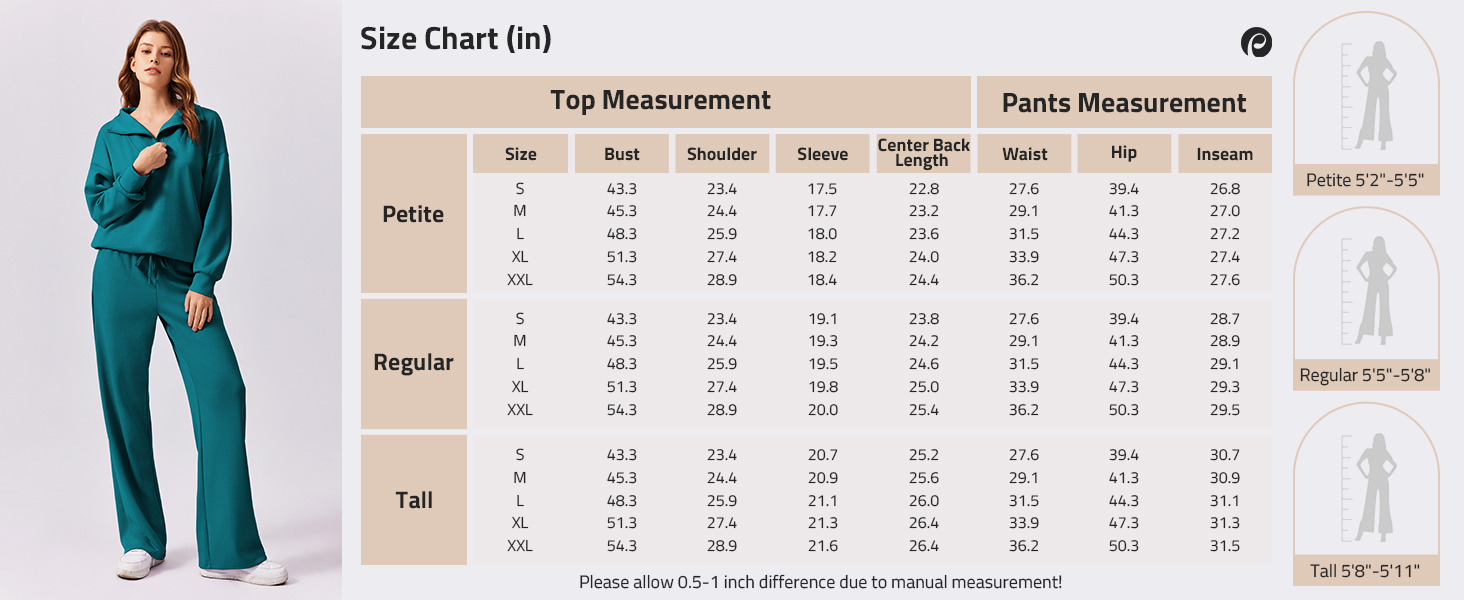This screenshot has width=1464, height=600.
Task: Click the brand logo icon
Action: point(1256,42)
